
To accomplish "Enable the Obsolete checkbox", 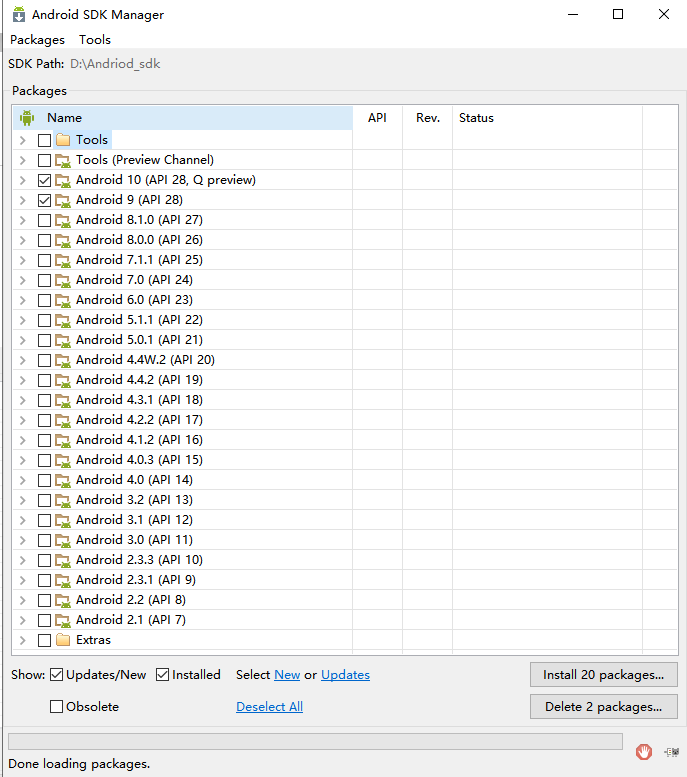I will pos(57,706).
